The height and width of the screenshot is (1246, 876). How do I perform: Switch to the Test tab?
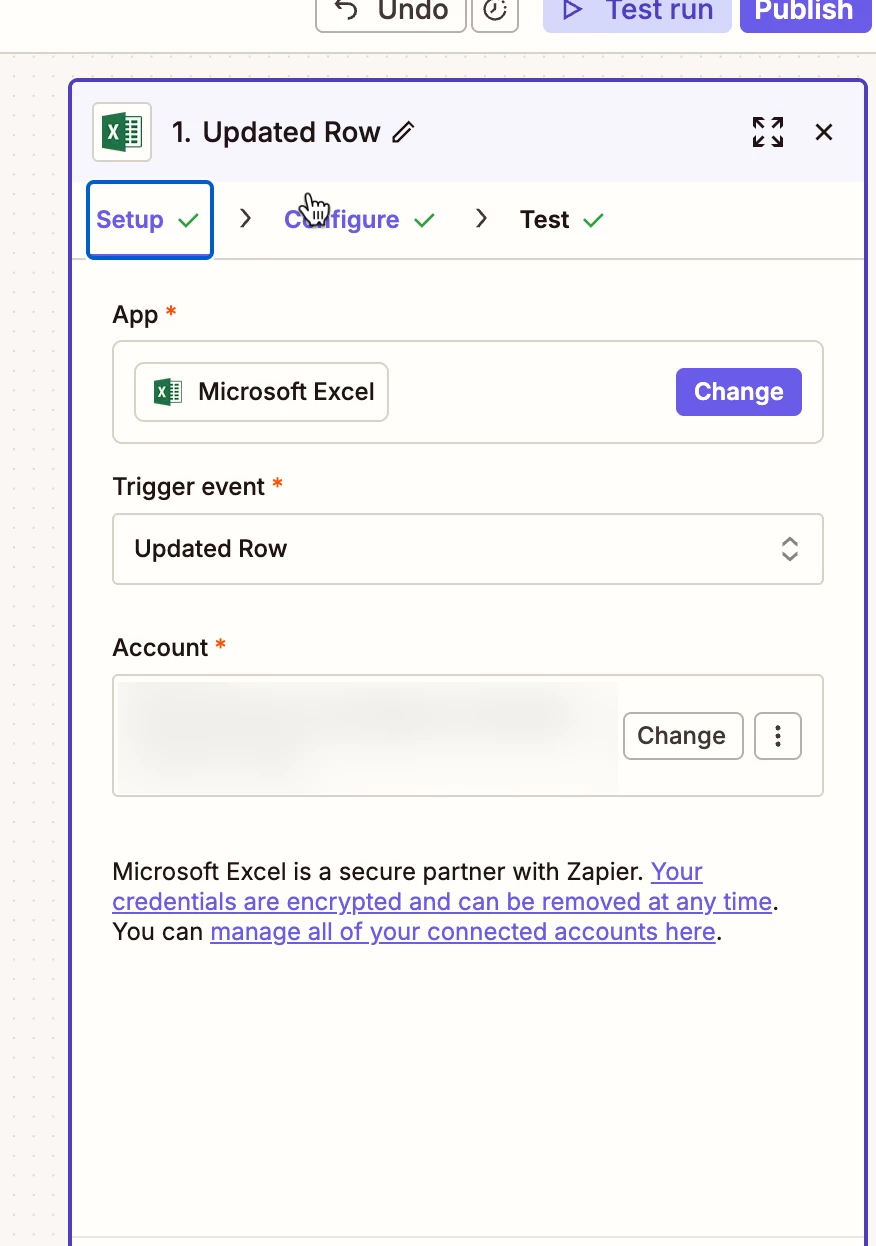pyautogui.click(x=562, y=220)
